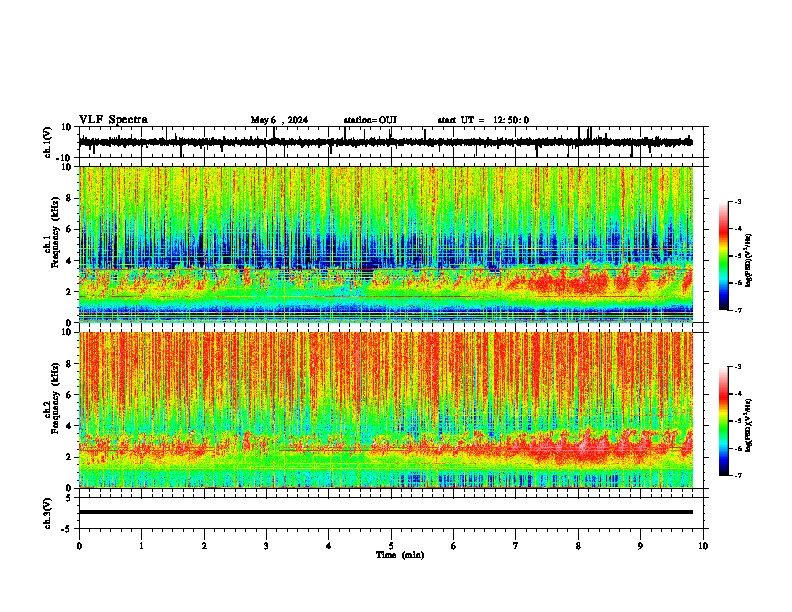Click the ch.3 flat black trace line
This screenshot has height=612, width=792.
[x=386, y=512]
